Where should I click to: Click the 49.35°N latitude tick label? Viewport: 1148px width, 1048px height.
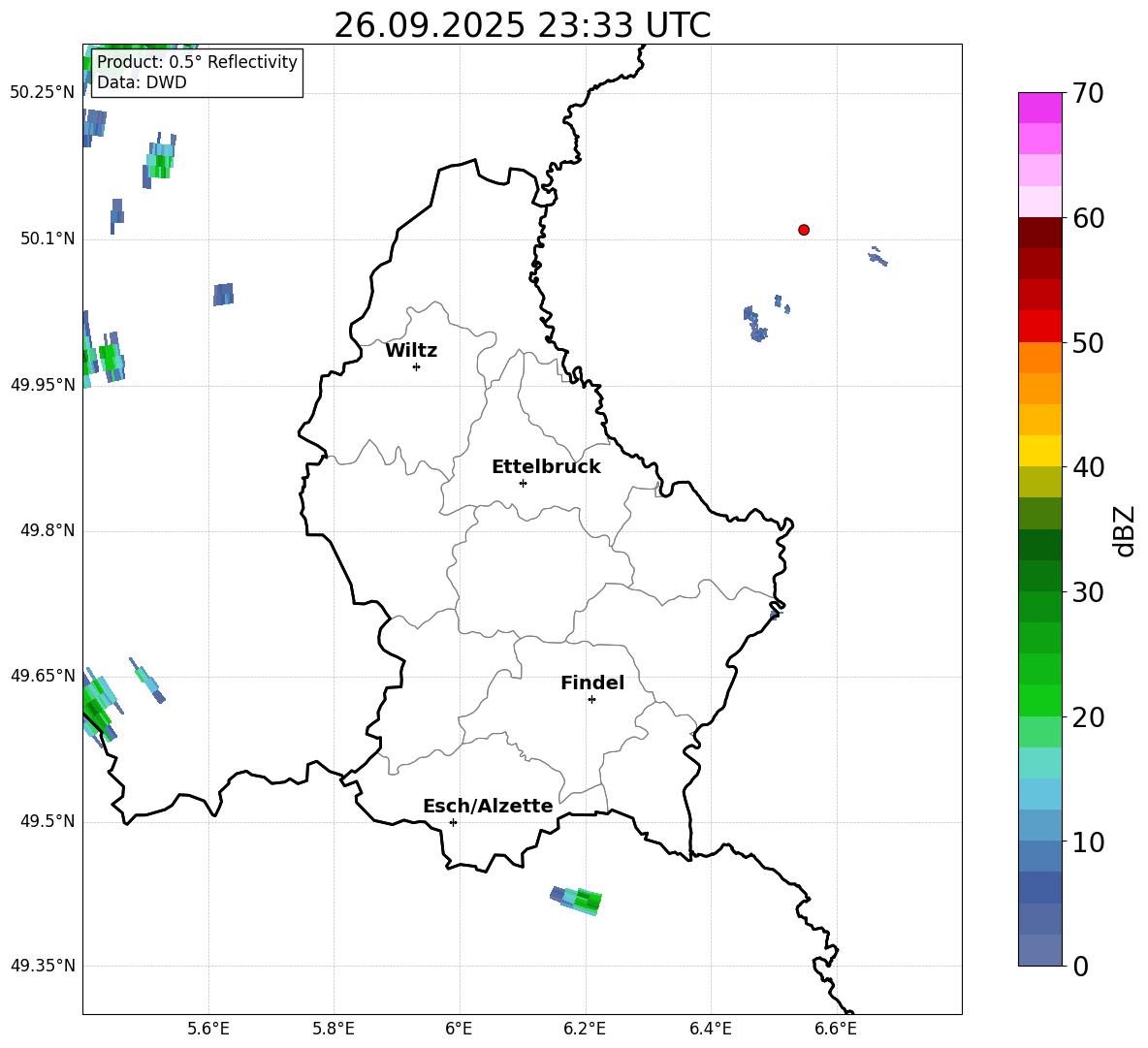42,966
